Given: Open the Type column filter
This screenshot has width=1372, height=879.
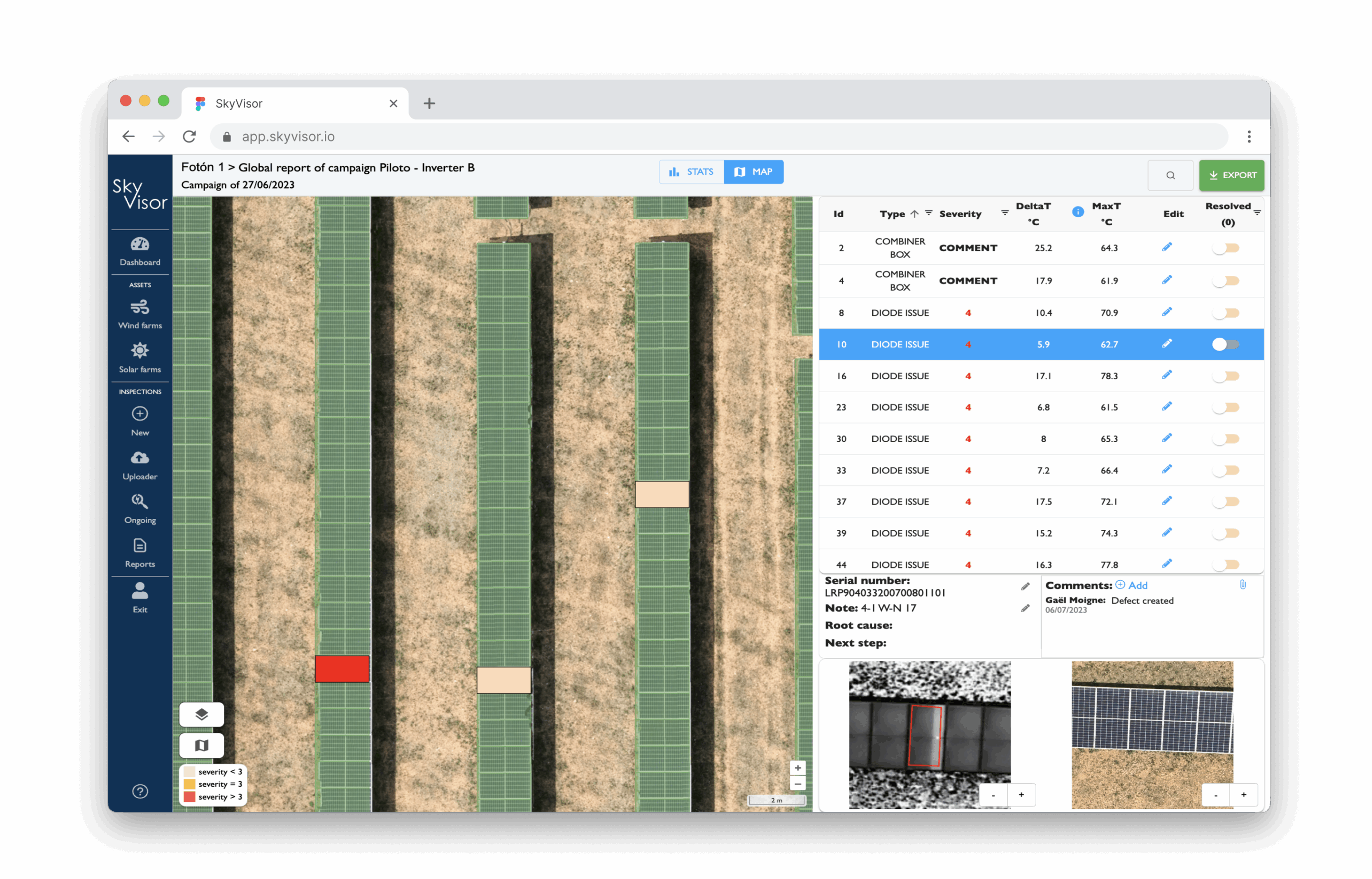Looking at the screenshot, I should [928, 213].
